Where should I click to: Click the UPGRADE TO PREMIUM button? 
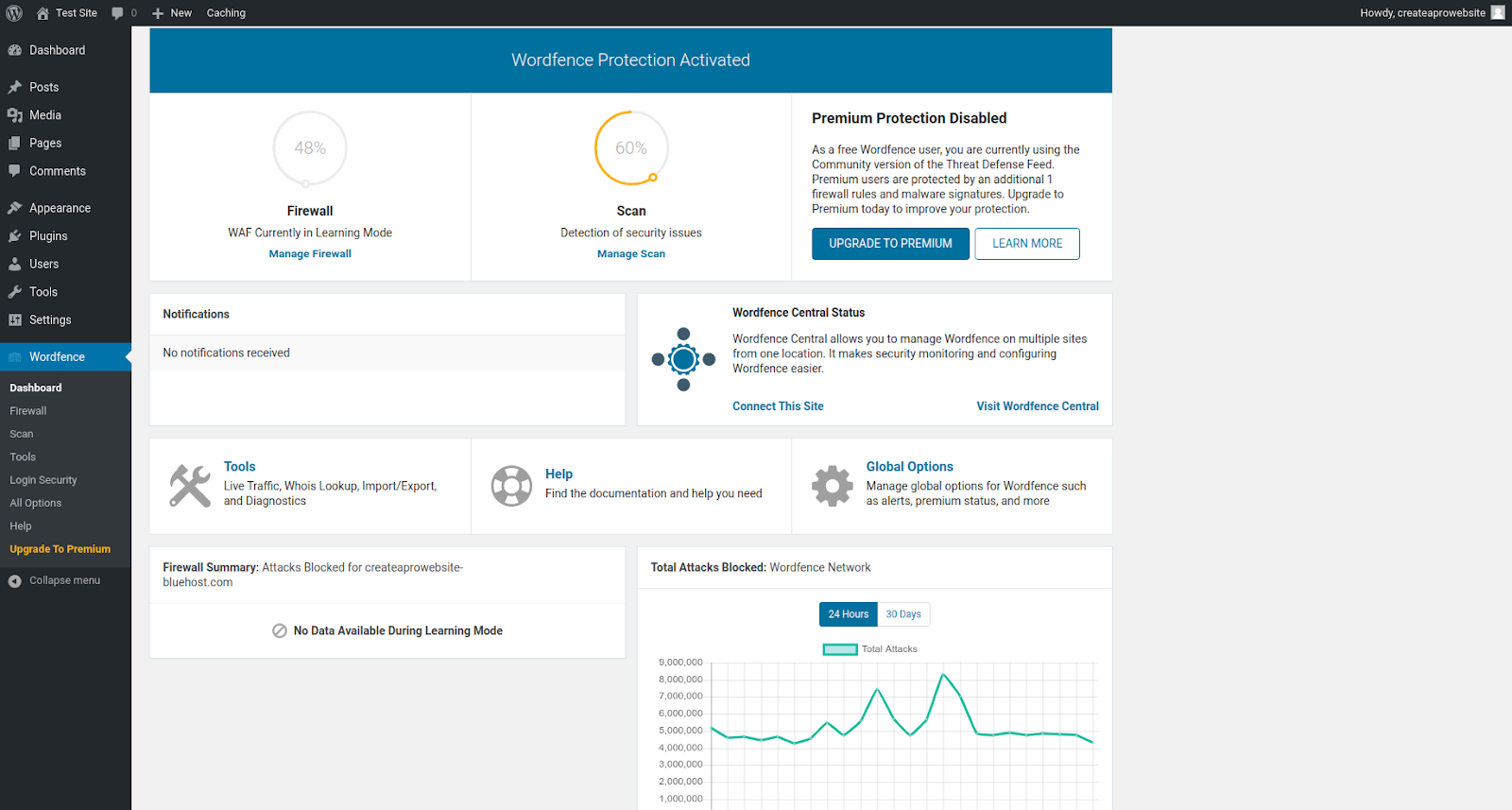pyautogui.click(x=891, y=244)
